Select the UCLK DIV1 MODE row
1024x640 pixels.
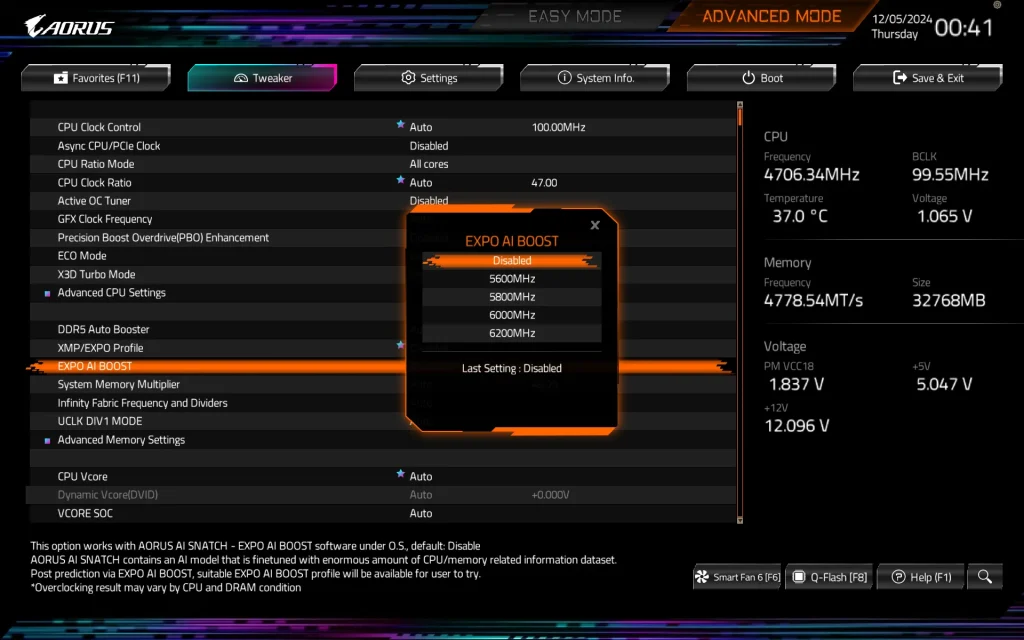point(383,421)
